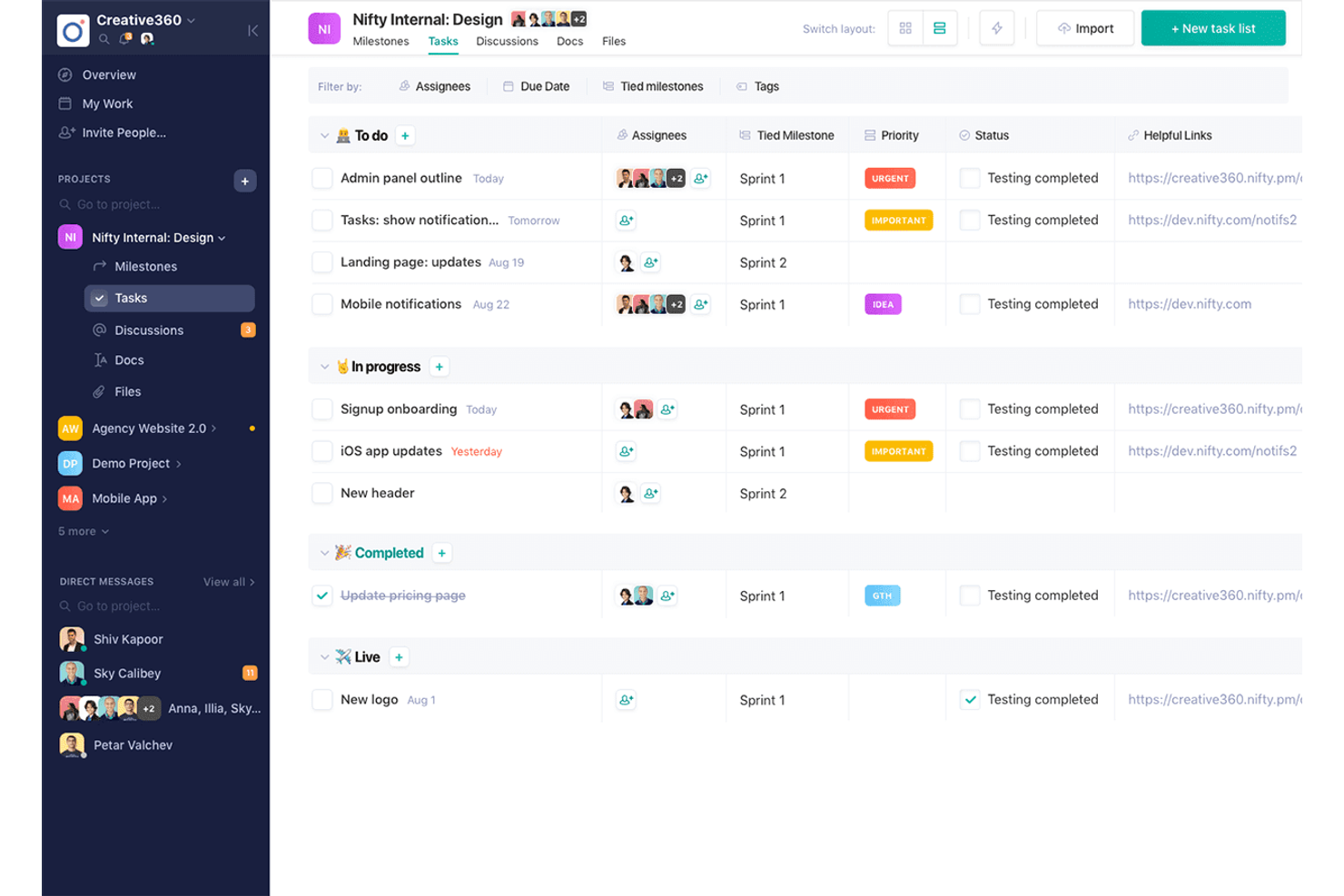1344x896 pixels.
Task: Click the URGENT priority badge on Signup onboarding
Action: pyautogui.click(x=889, y=409)
